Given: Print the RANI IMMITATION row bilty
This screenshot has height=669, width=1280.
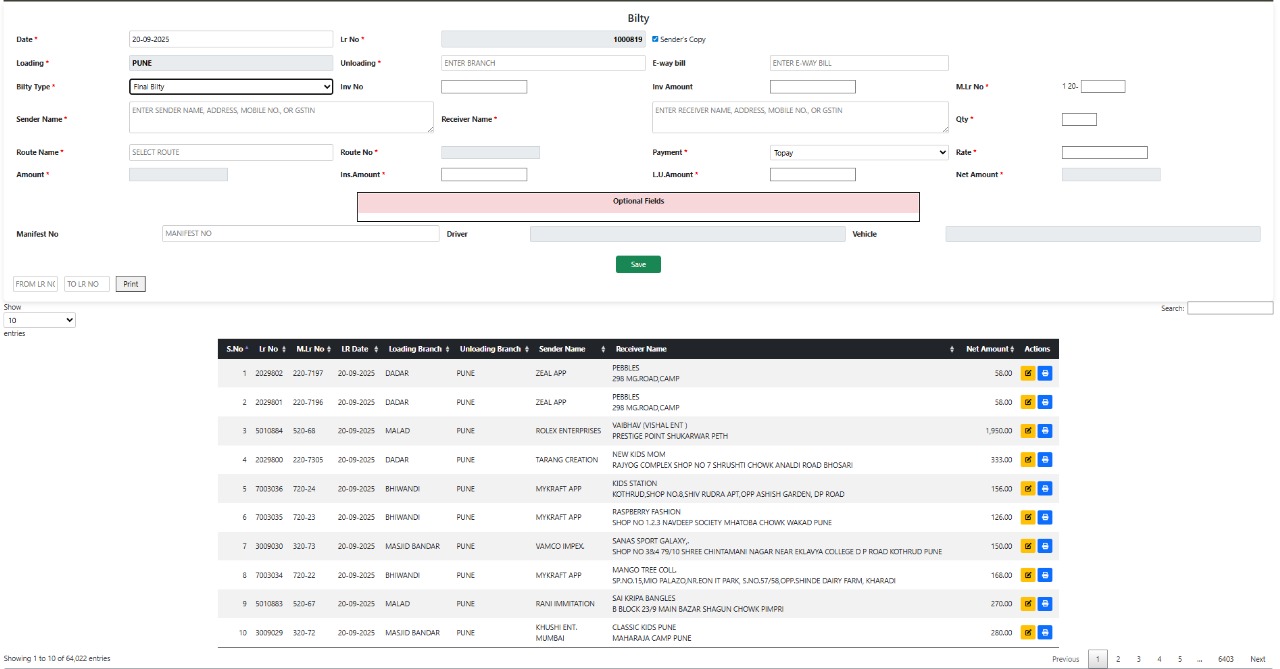Looking at the screenshot, I should [x=1045, y=604].
